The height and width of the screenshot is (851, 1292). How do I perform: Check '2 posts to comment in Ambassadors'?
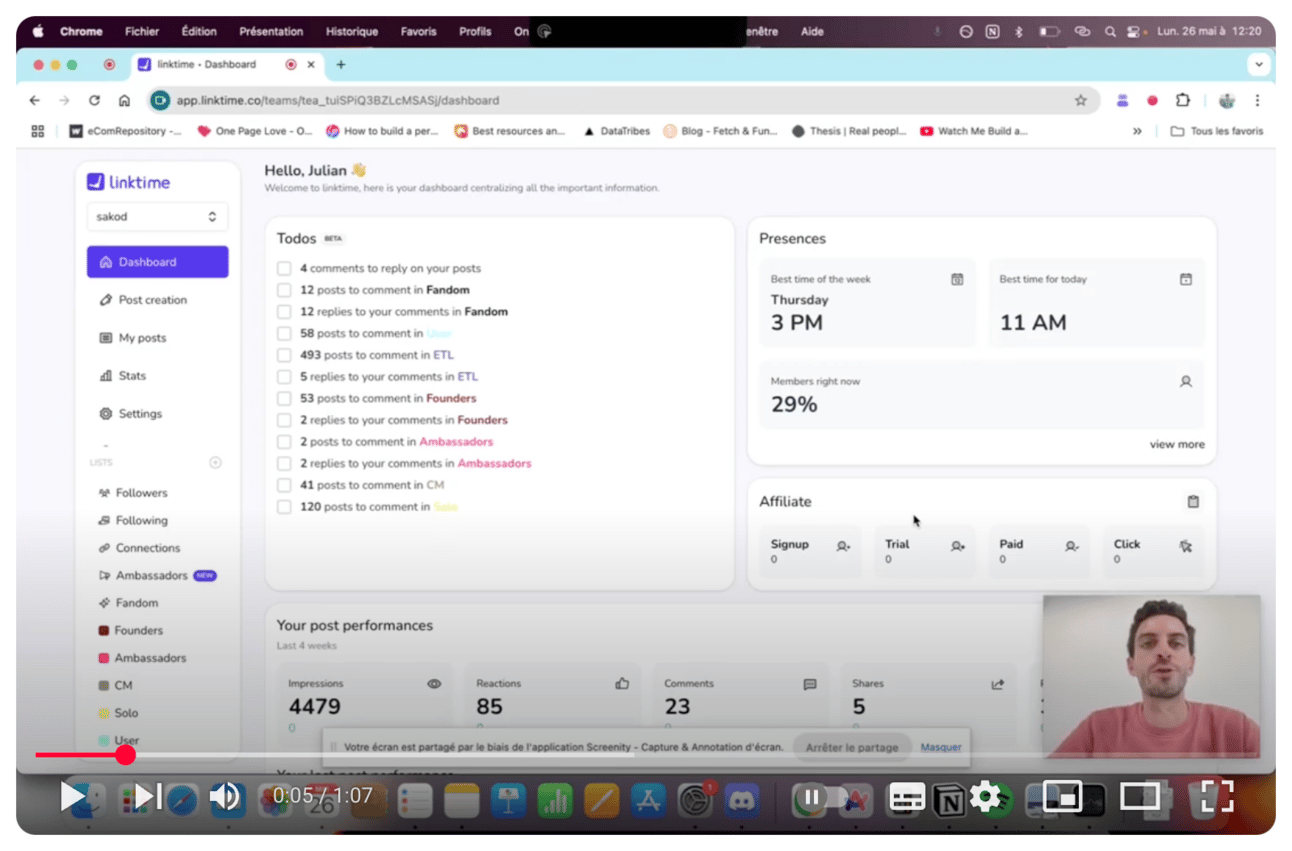click(284, 442)
